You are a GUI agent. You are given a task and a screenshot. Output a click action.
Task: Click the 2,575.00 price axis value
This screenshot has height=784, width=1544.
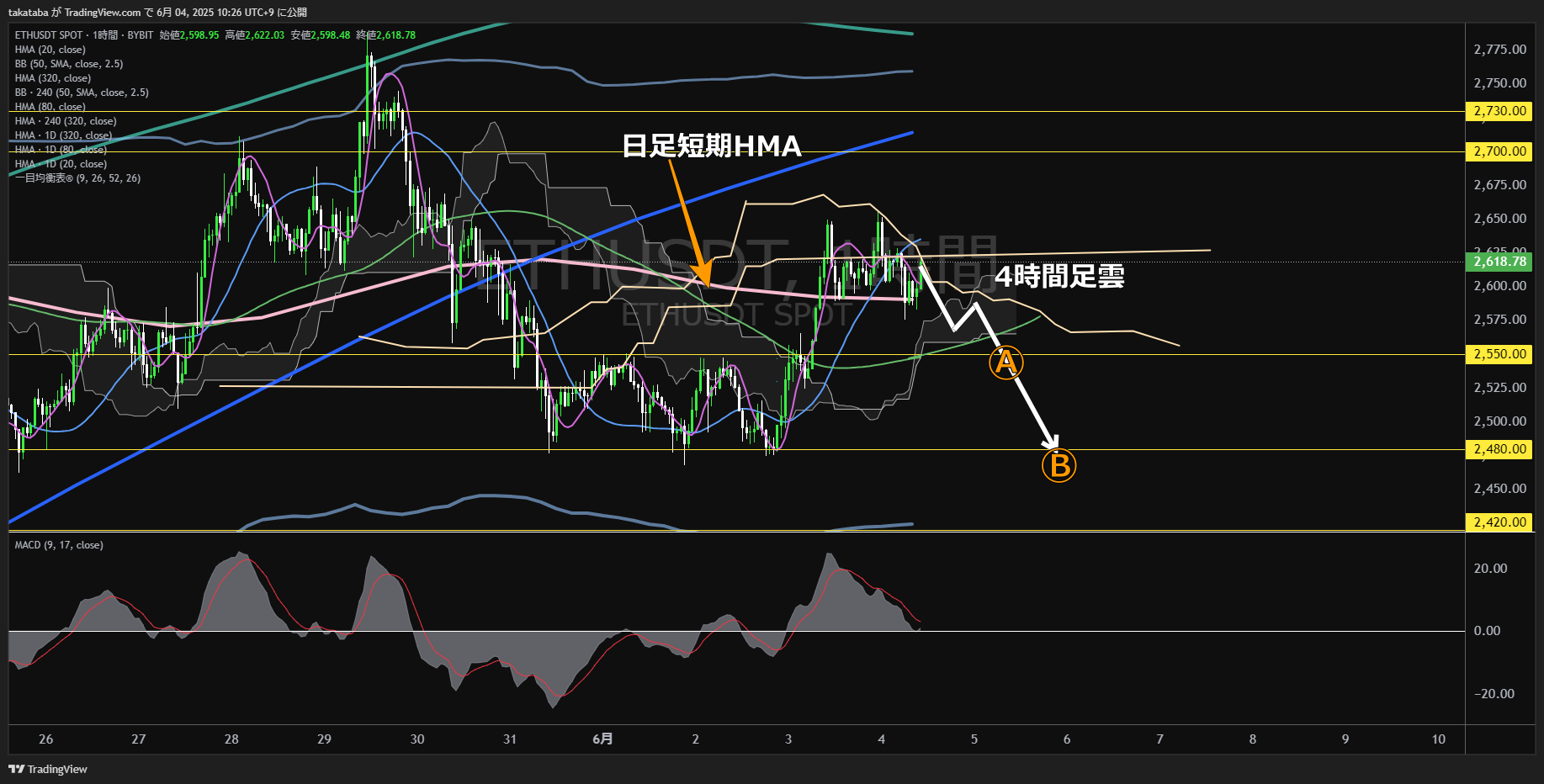1499,320
